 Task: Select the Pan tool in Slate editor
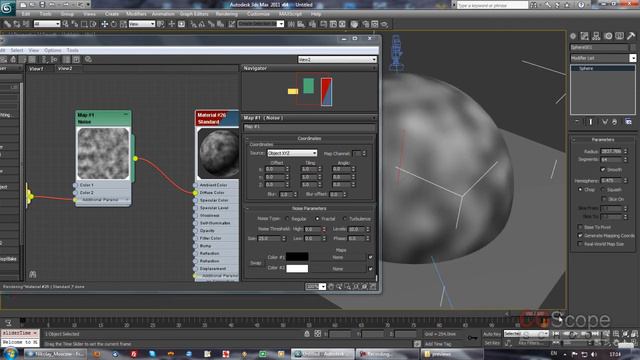click(x=331, y=287)
